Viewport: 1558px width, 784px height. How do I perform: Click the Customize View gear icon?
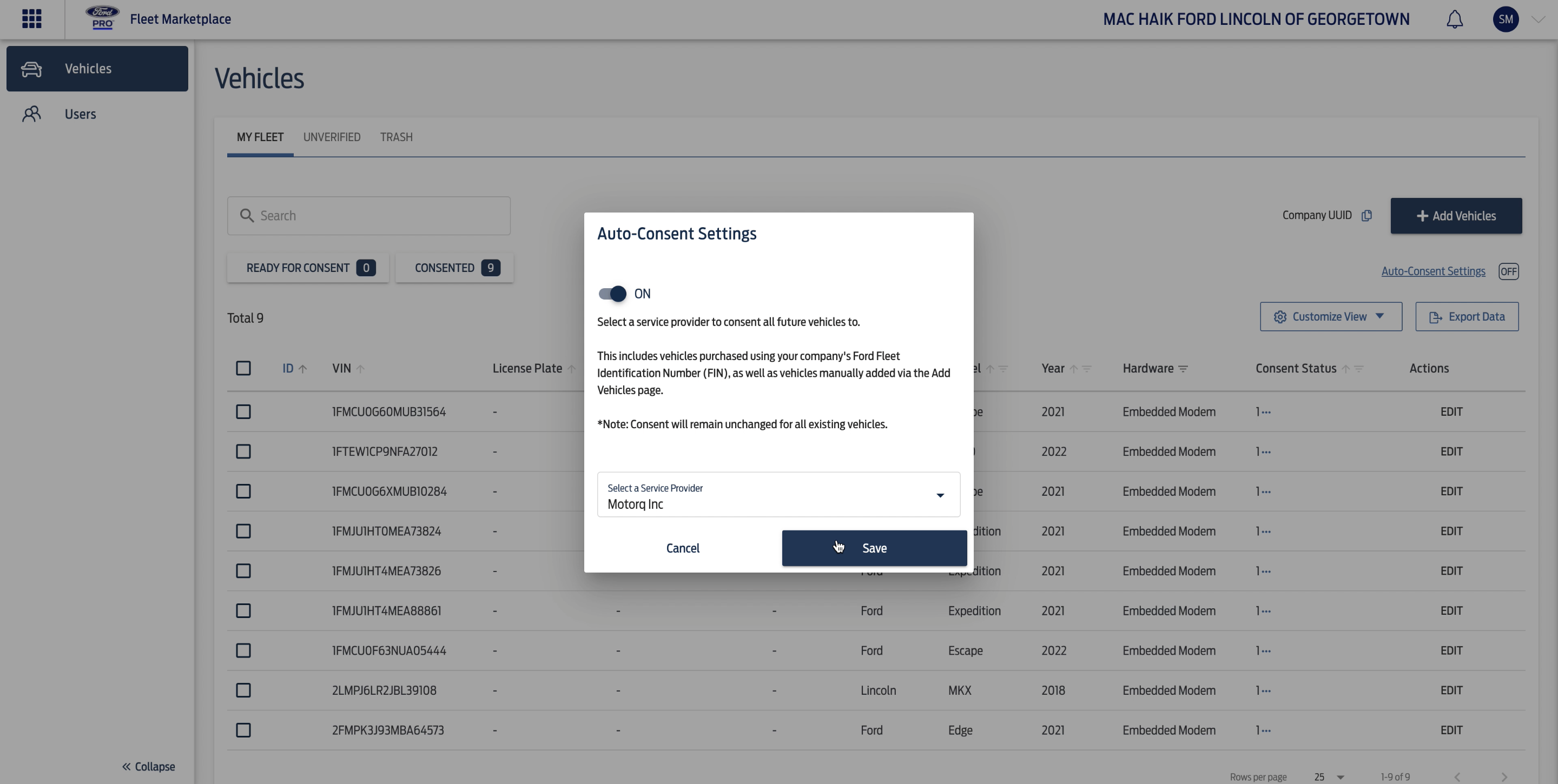pos(1280,316)
